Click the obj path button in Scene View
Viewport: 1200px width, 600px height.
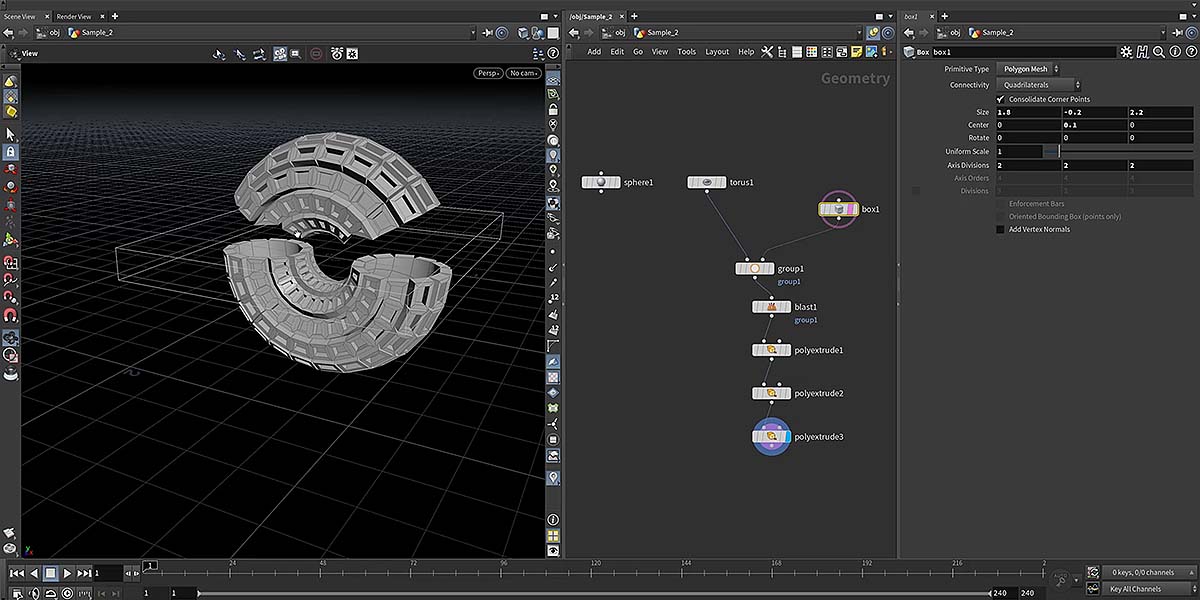48,32
